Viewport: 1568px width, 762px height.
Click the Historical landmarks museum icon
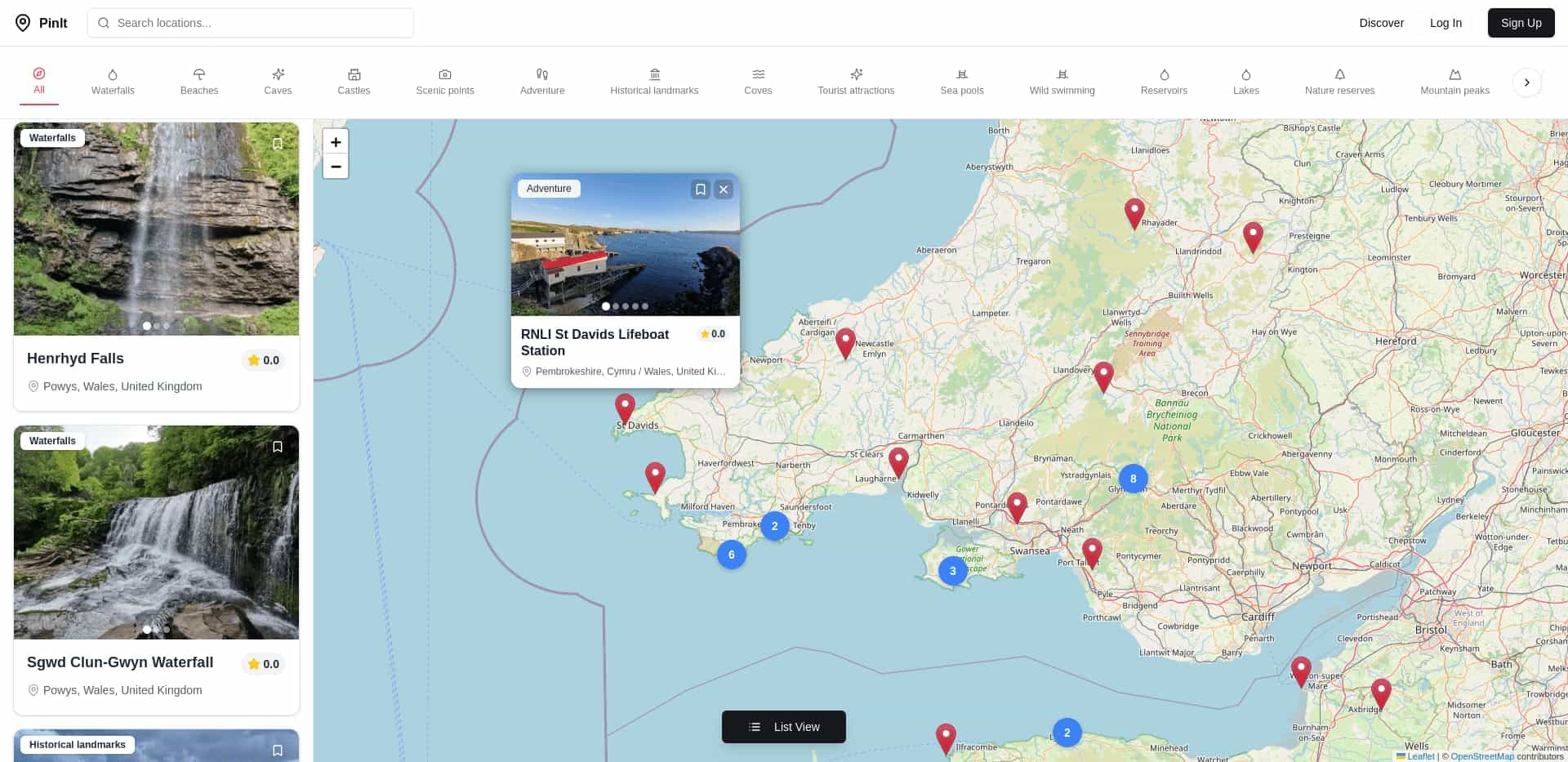tap(654, 74)
